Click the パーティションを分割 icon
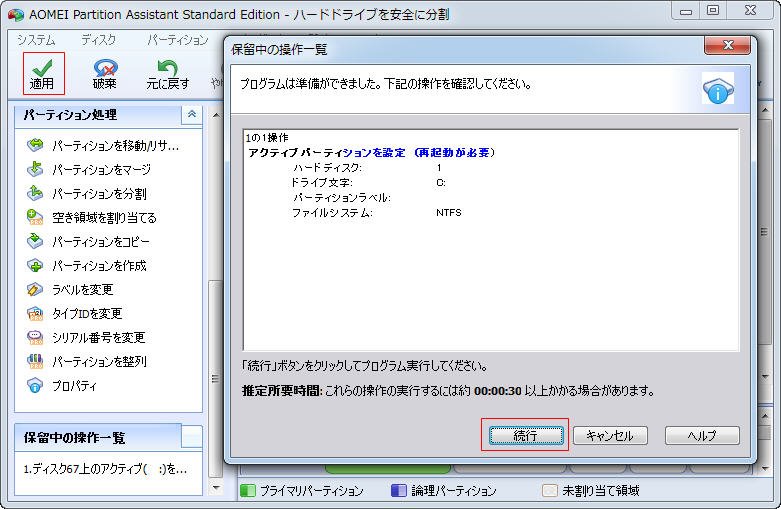781x509 pixels. [35, 193]
